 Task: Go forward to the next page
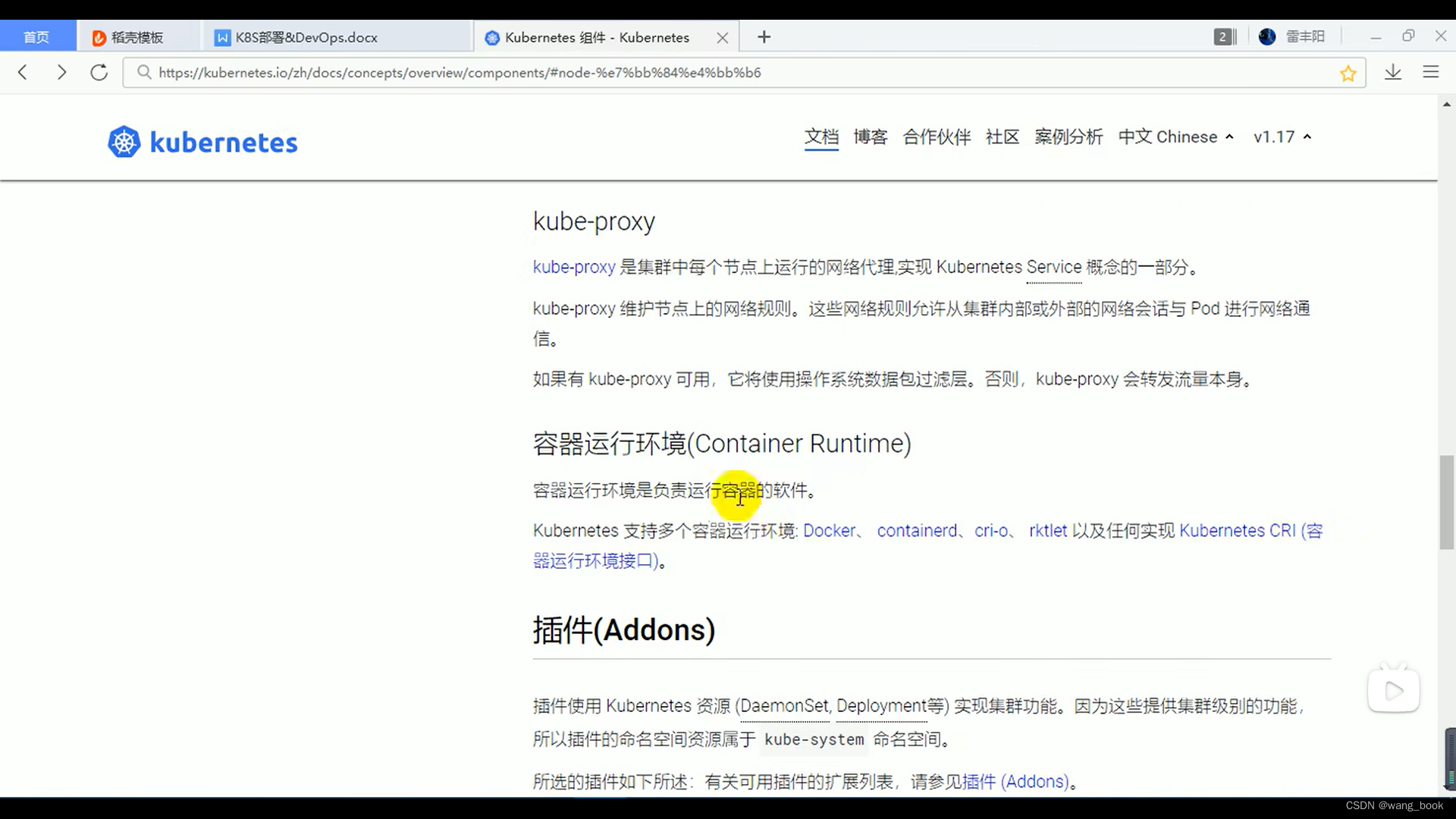61,72
